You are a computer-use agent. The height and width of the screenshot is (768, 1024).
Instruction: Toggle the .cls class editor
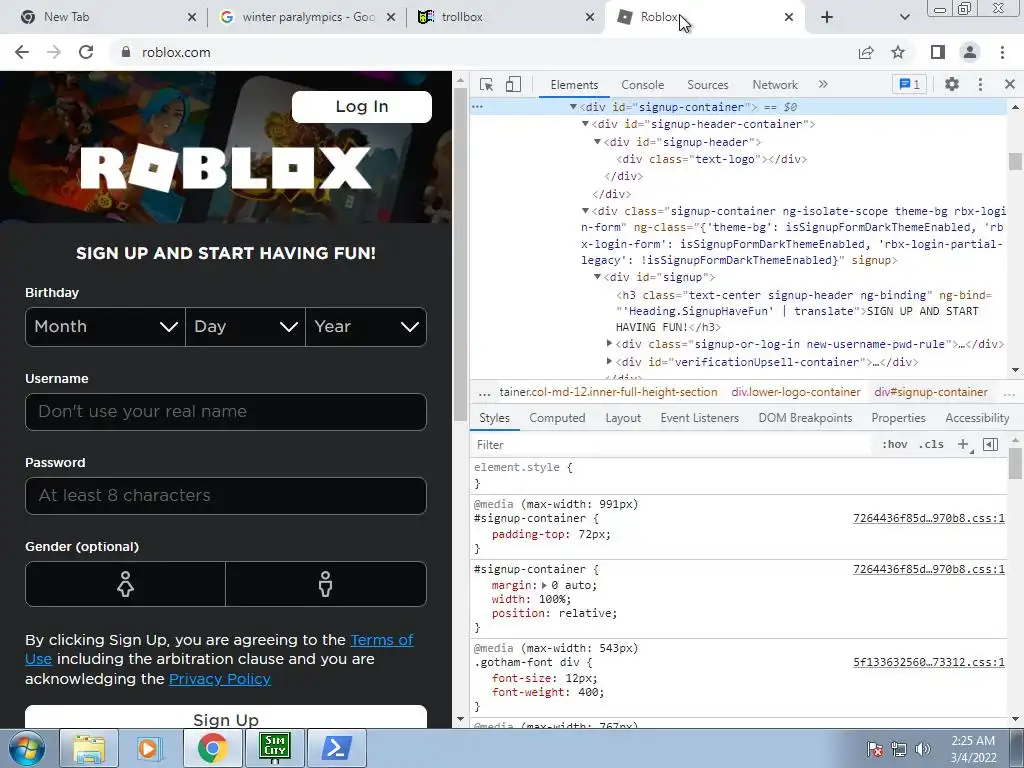931,444
